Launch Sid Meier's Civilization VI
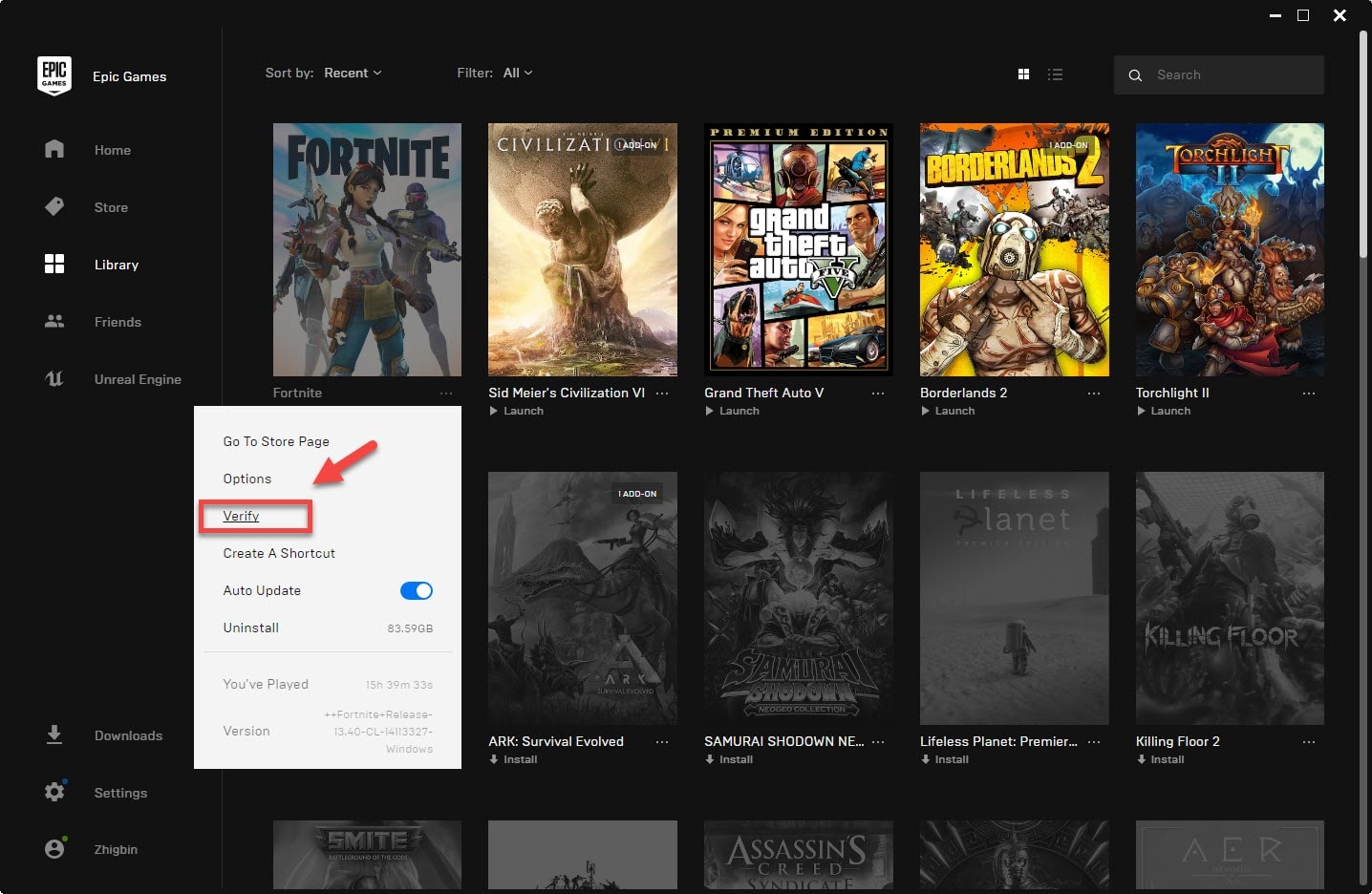Image resolution: width=1372 pixels, height=894 pixels. tap(517, 411)
